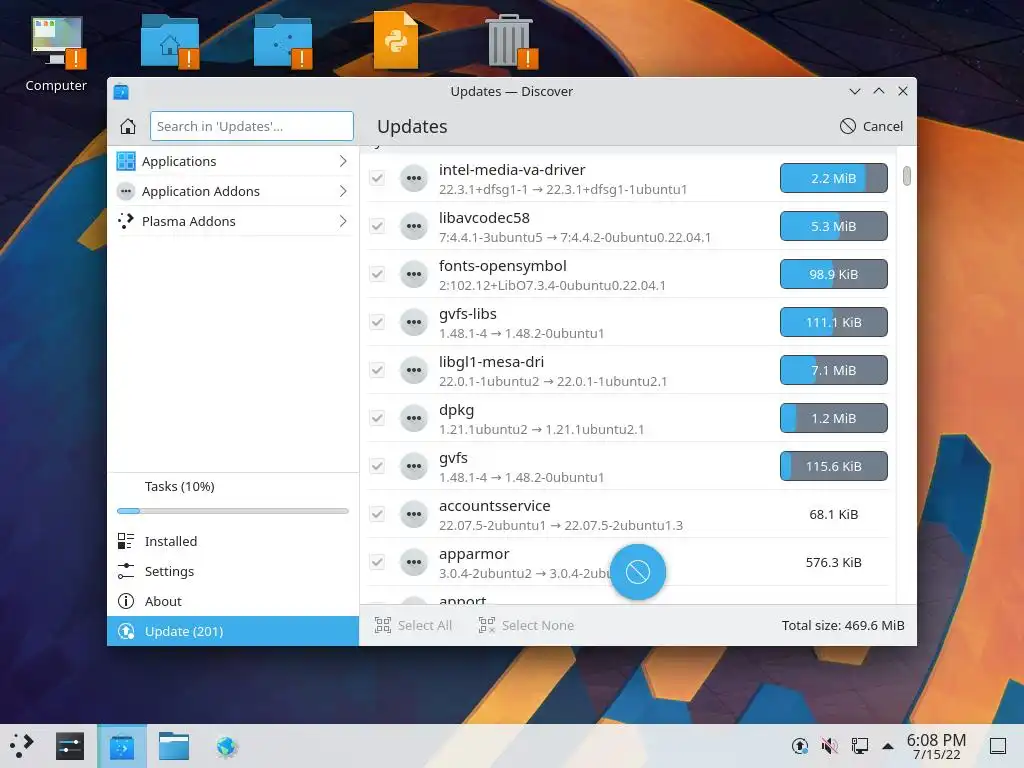Screen dimensions: 1024x768
Task: Uncheck the fonts-opensymbol checkbox
Action: tap(377, 274)
